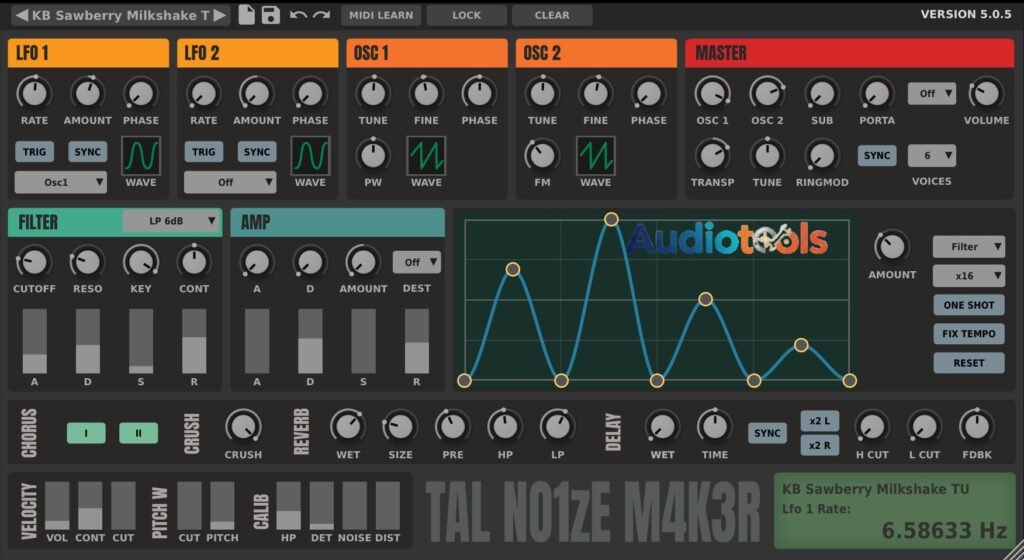Open LFO 1 waveform selector
The height and width of the screenshot is (560, 1024).
(x=141, y=156)
